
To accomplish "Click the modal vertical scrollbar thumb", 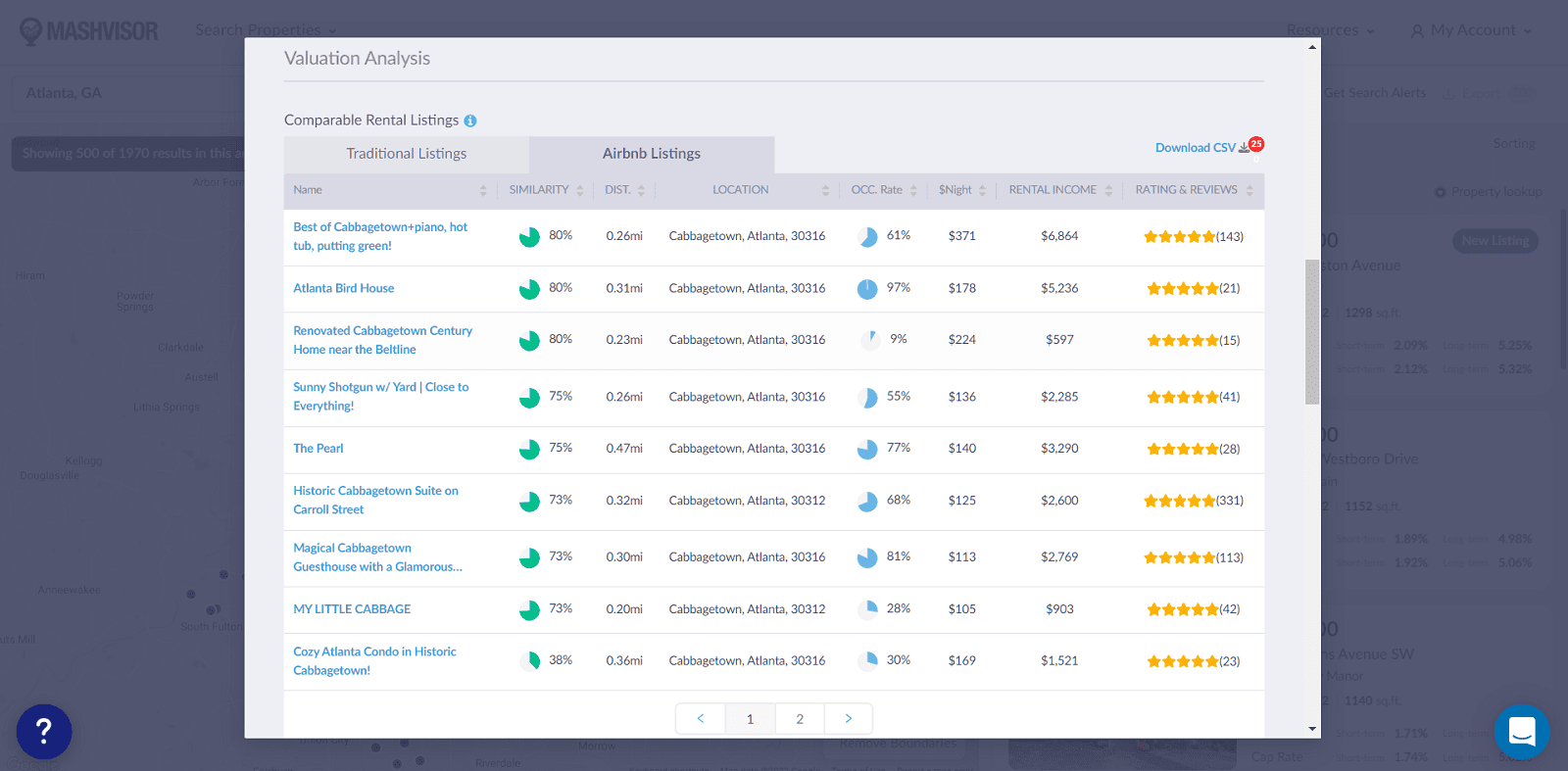I will [1312, 331].
